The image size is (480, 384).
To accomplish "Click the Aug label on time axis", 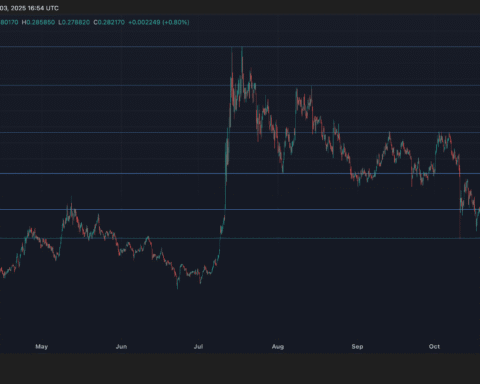I will coord(278,347).
